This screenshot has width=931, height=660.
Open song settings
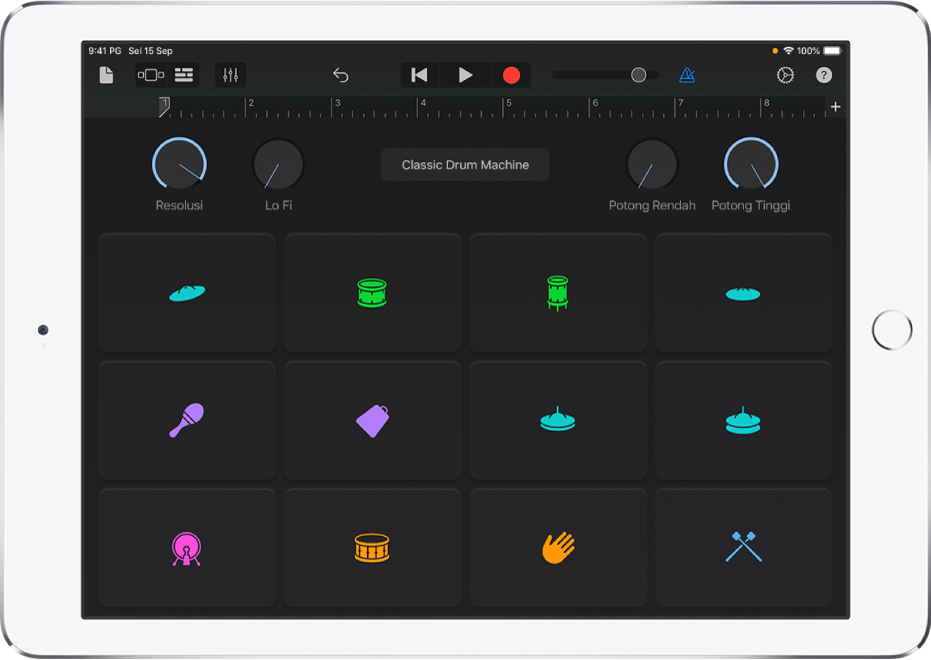(x=785, y=75)
